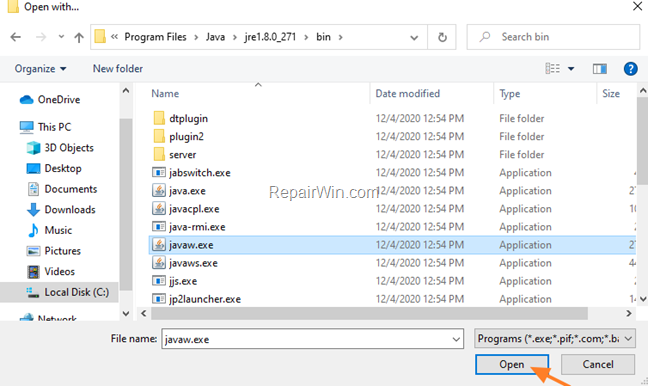Refresh the bin folder view
648x386 pixels.
pos(442,37)
